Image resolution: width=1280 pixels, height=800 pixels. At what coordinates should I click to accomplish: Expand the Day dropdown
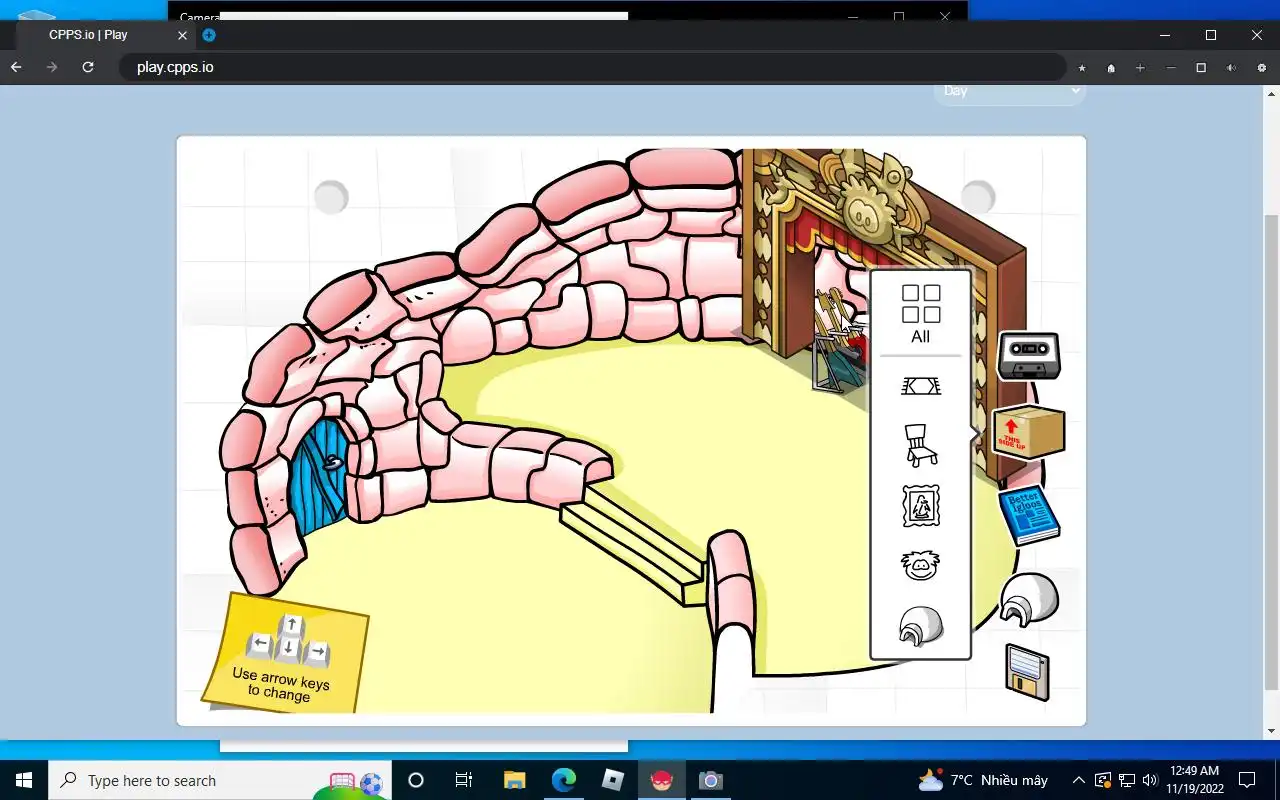coord(1010,91)
